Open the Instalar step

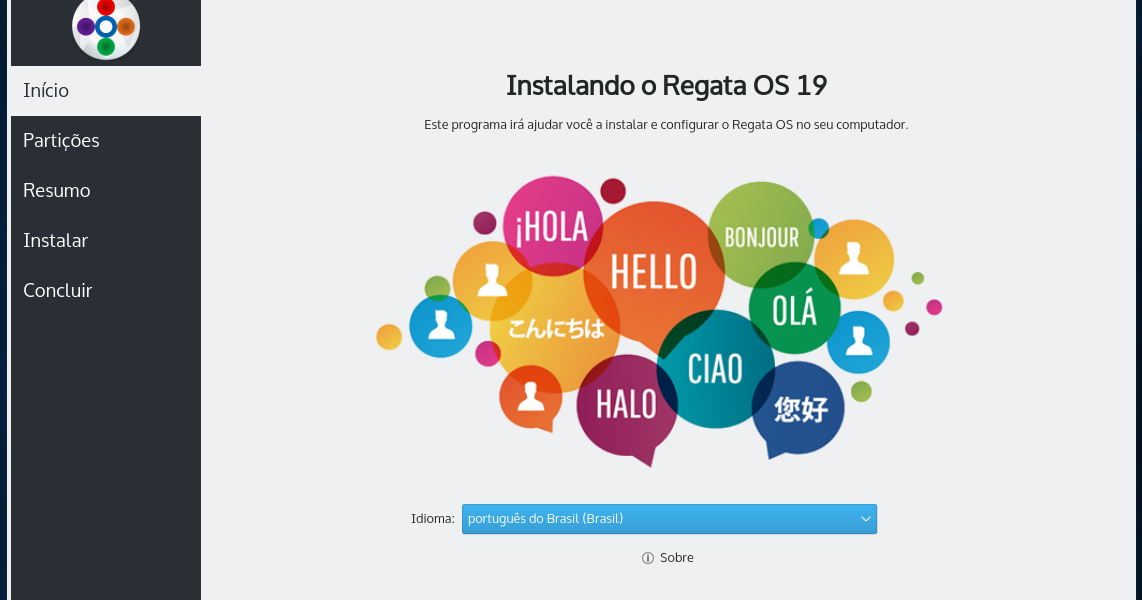coord(55,240)
